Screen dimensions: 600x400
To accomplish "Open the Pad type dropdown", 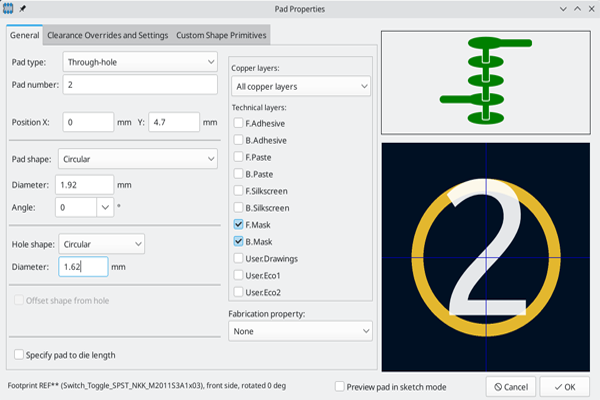I will (x=140, y=62).
